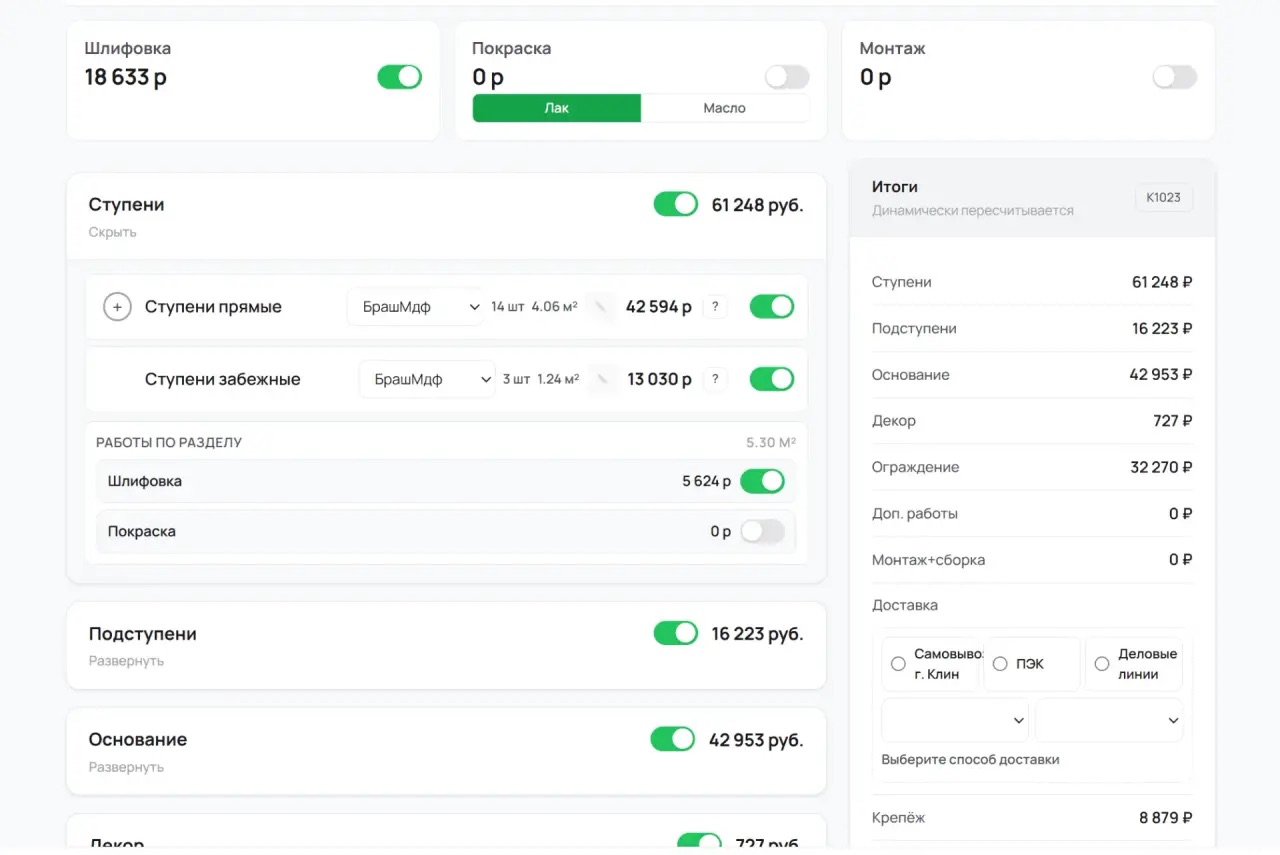Click the 727 ₽ Декор total in Итоги
The width and height of the screenshot is (1280, 855).
[1173, 421]
